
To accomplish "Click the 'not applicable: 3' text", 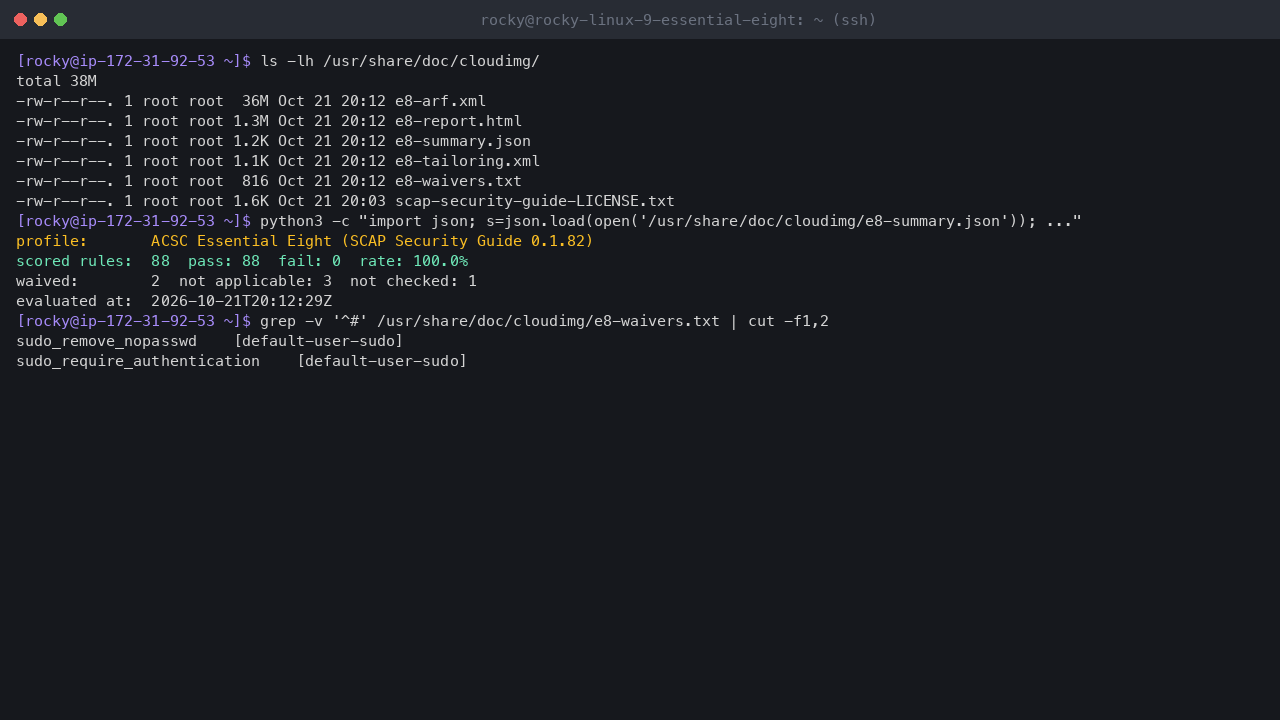I will click(255, 281).
